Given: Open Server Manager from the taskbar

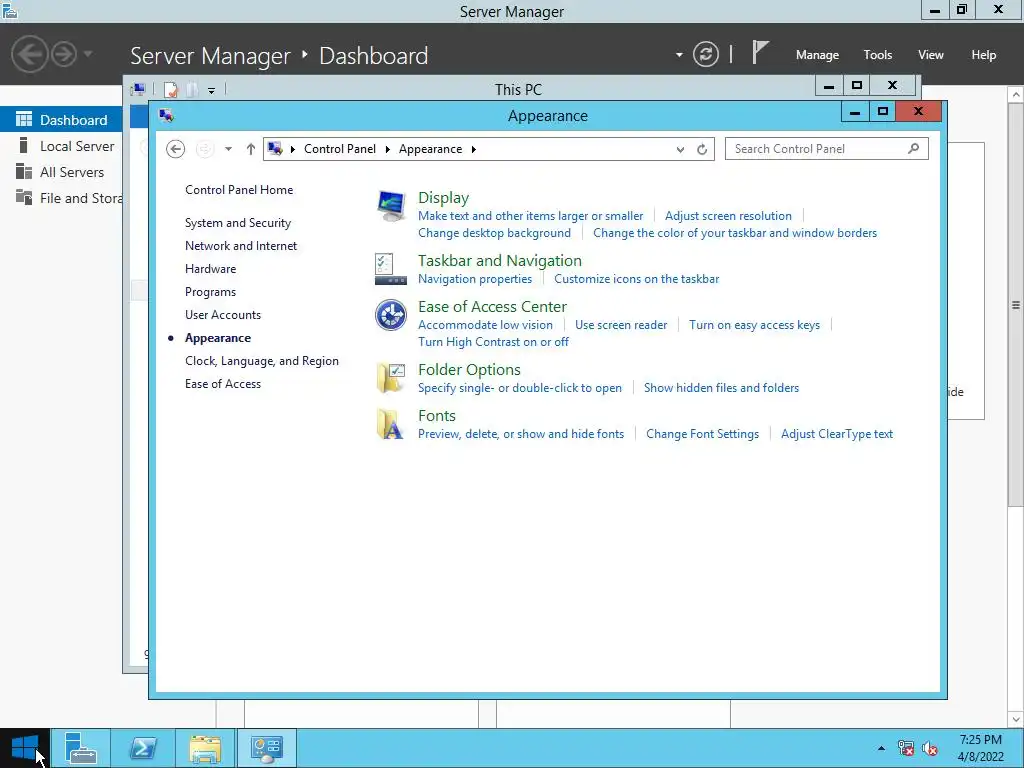Looking at the screenshot, I should [x=81, y=748].
